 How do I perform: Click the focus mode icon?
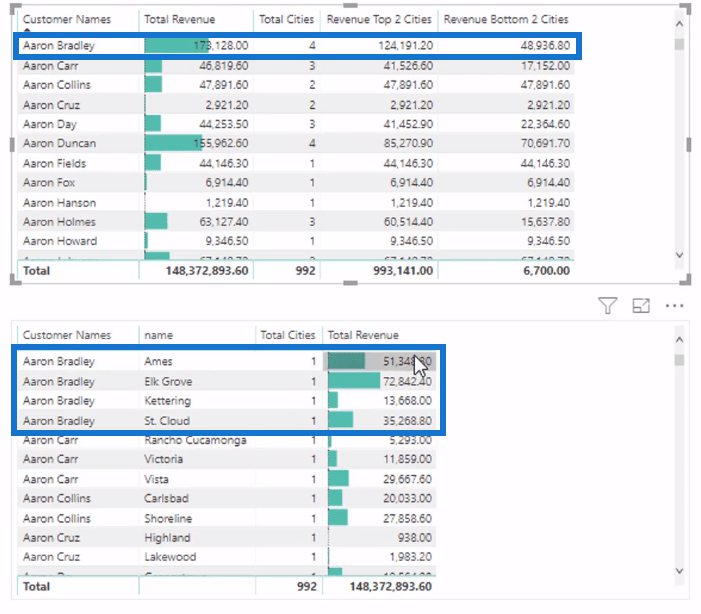tap(641, 306)
